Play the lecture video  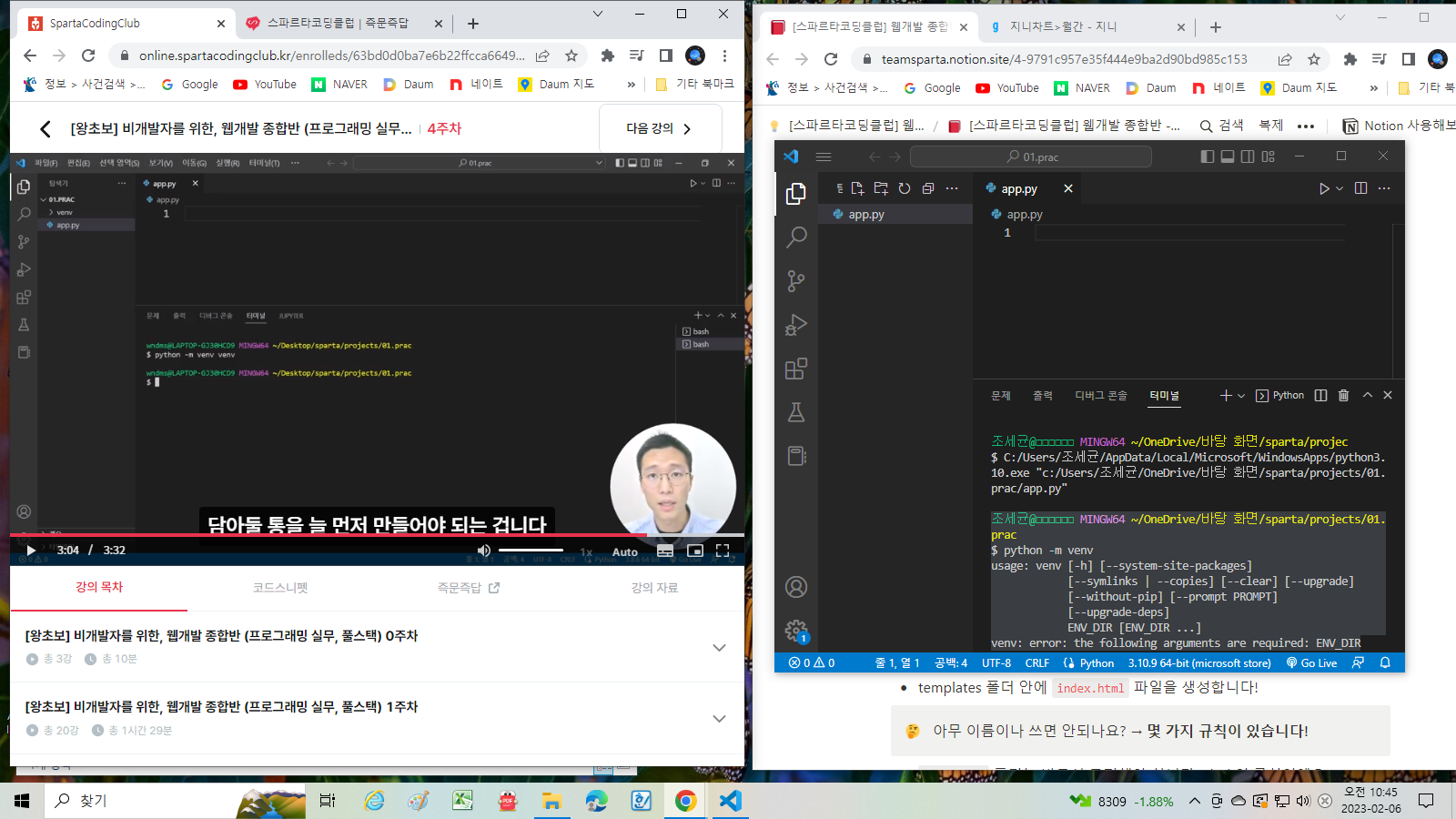pyautogui.click(x=31, y=551)
